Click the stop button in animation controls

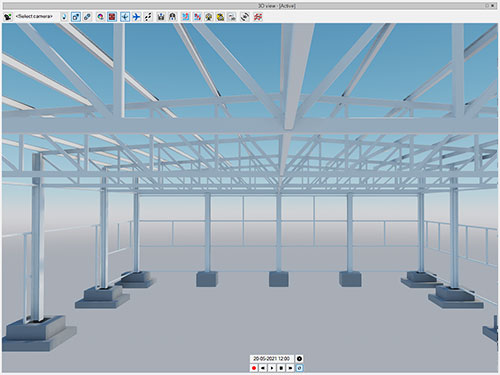281,368
